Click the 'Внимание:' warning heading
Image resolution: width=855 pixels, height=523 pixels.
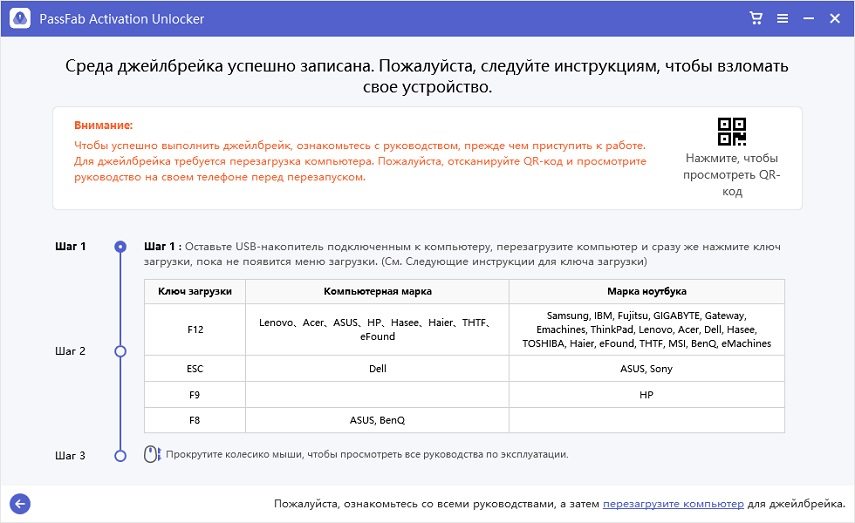pos(104,125)
